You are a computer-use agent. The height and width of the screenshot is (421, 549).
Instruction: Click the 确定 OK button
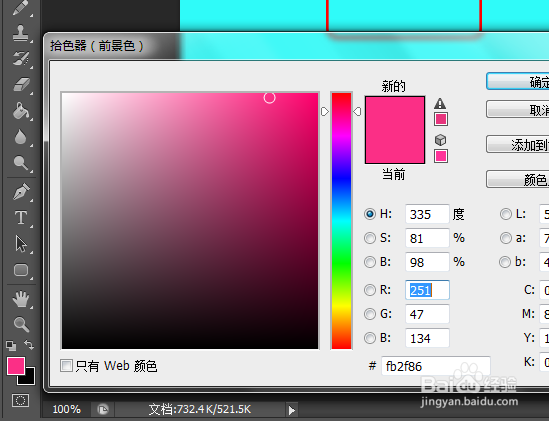518,82
